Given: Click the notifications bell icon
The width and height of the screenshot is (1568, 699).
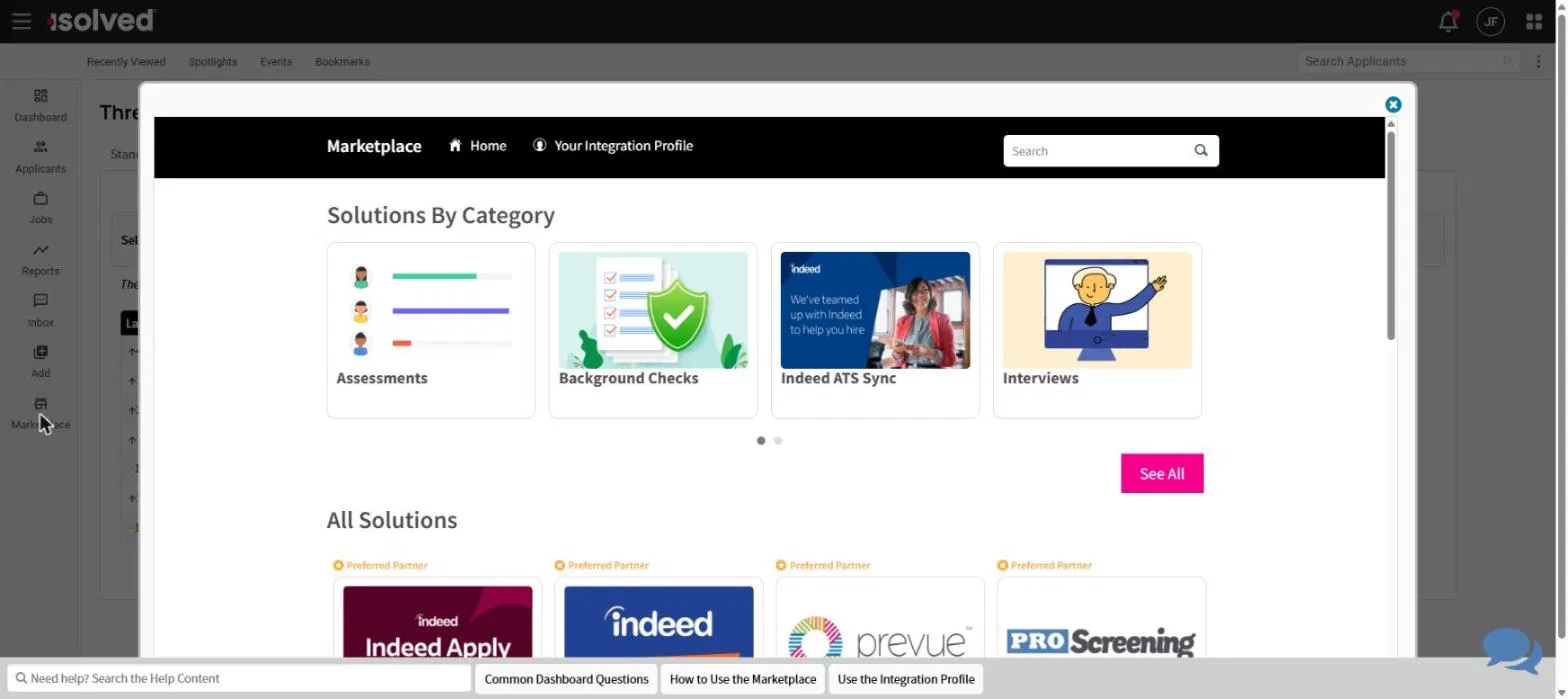Looking at the screenshot, I should (x=1447, y=21).
